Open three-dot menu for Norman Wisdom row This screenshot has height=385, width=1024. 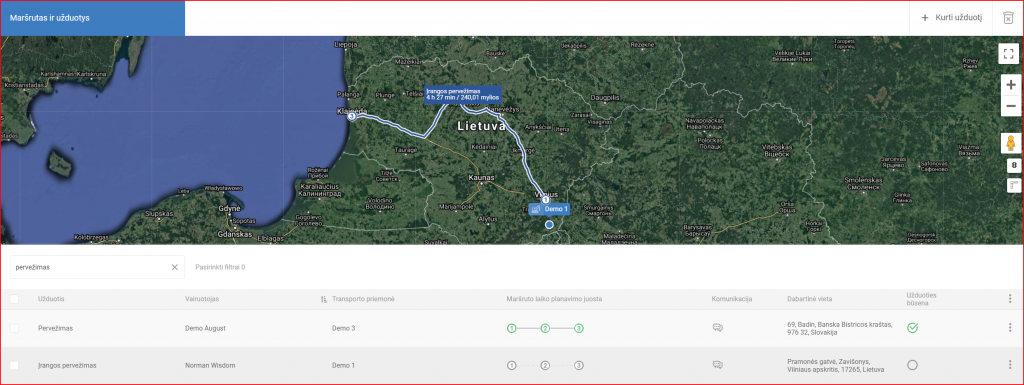tap(1010, 365)
